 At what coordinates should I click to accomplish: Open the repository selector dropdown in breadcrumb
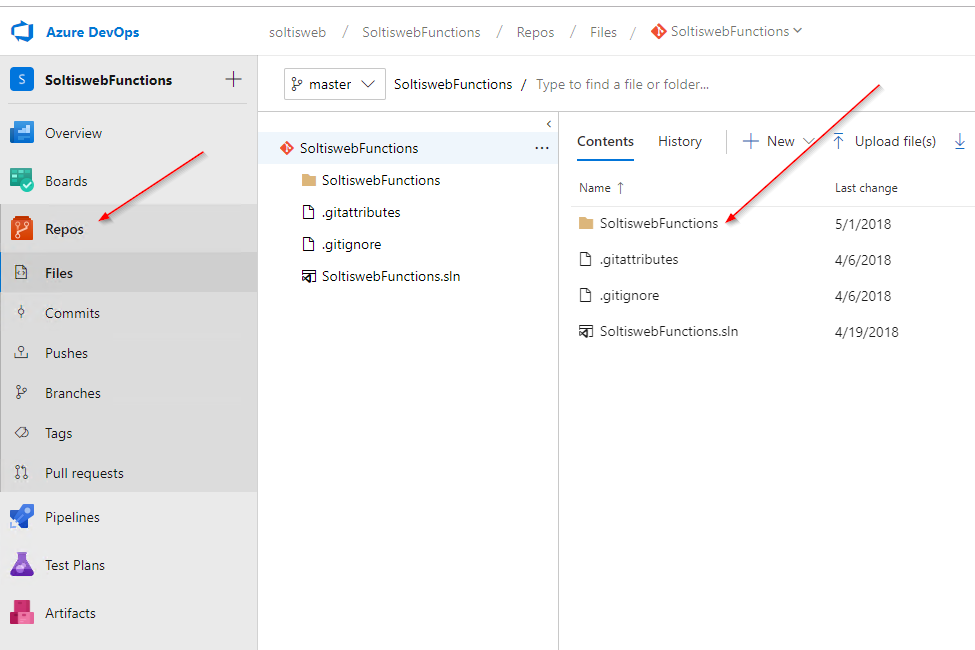726,31
